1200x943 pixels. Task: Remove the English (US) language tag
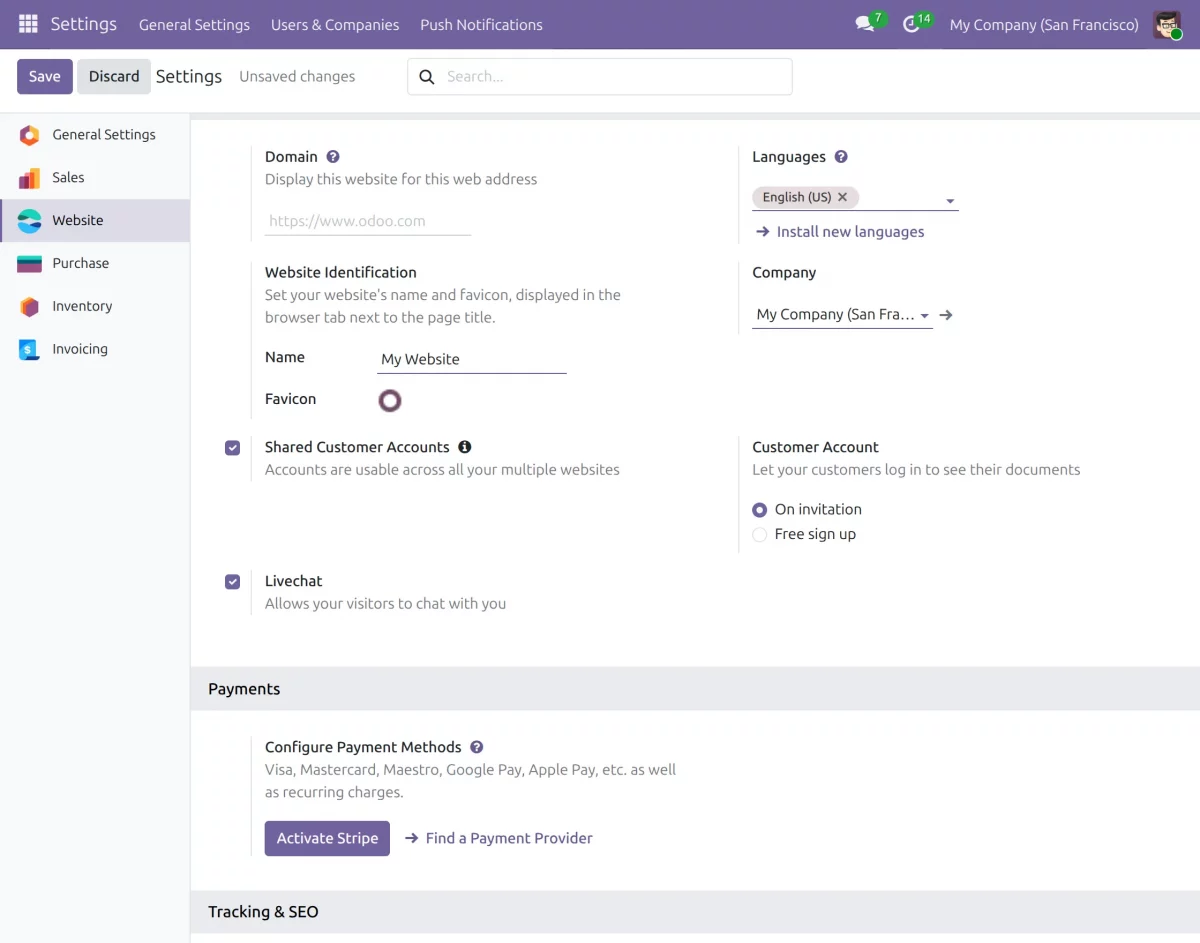[x=842, y=197]
